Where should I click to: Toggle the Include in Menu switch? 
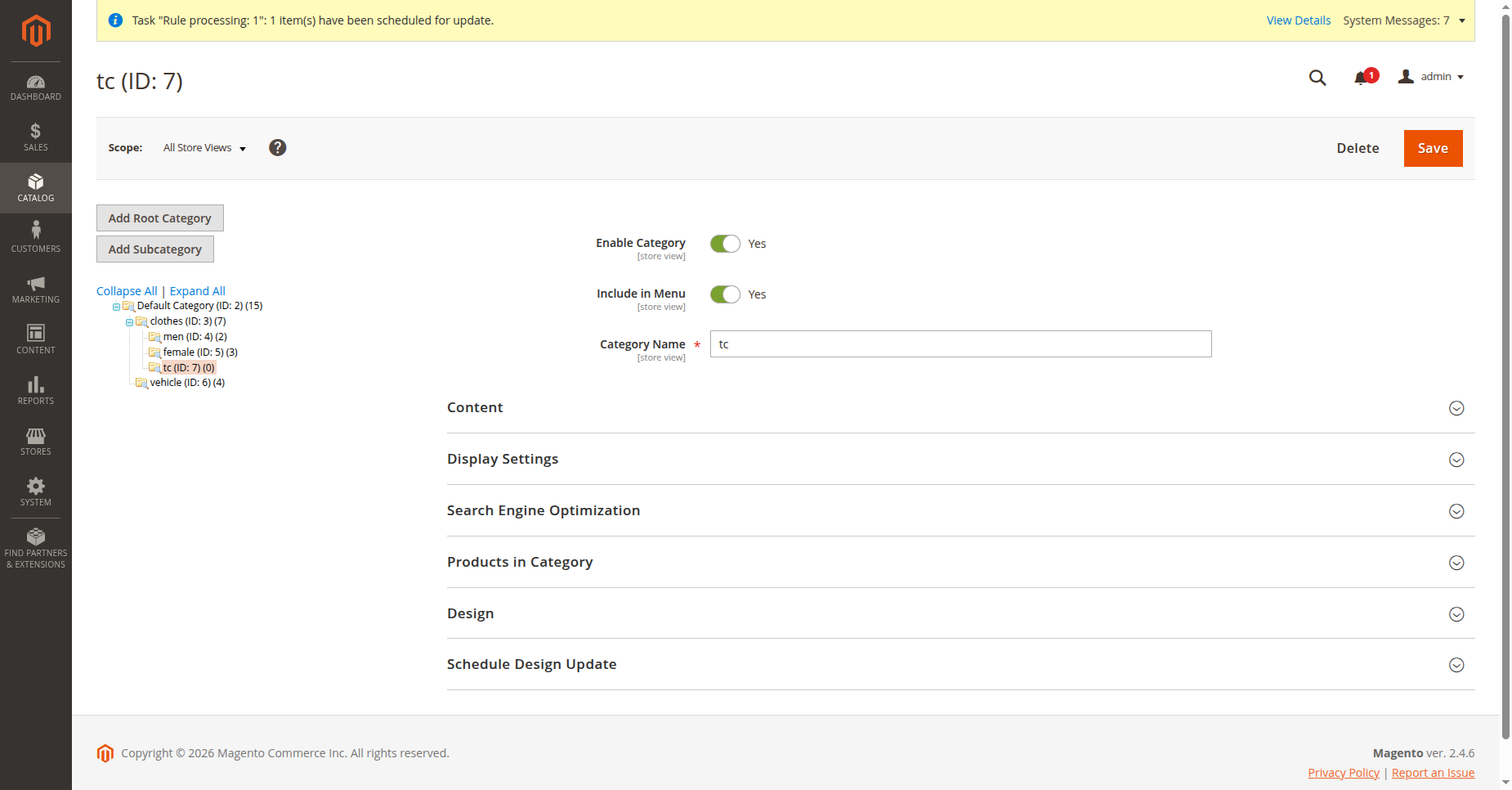pos(725,294)
